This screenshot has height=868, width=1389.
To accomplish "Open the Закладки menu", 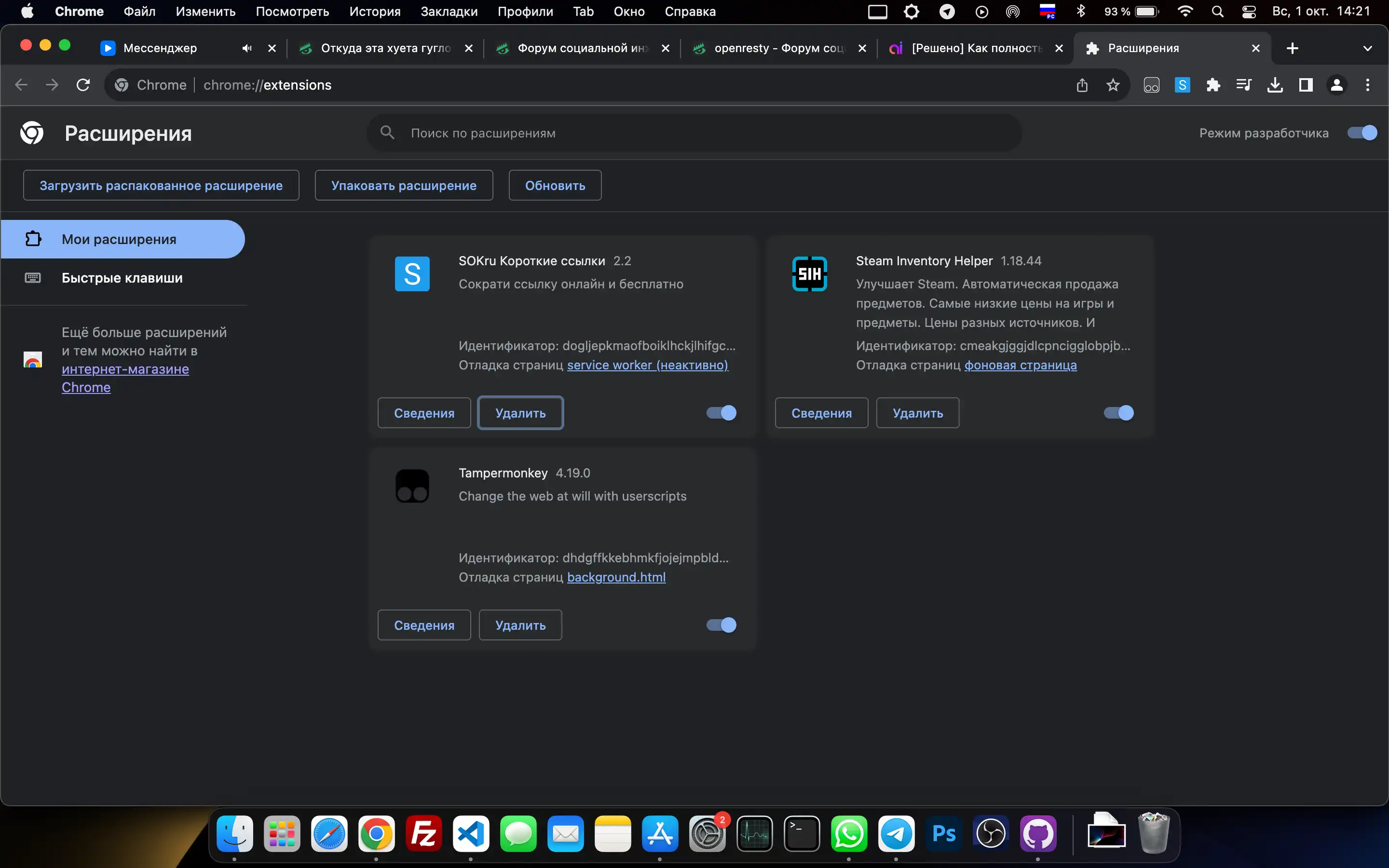I will 449,12.
